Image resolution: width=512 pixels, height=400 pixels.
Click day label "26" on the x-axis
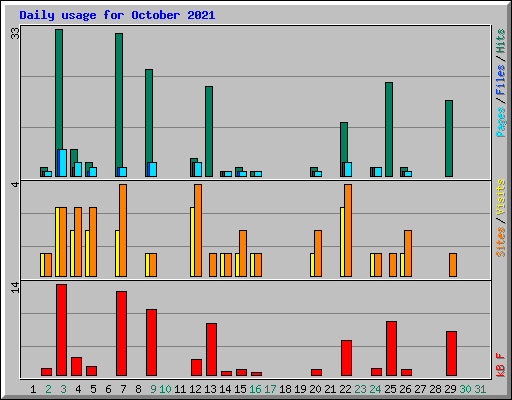(405, 389)
